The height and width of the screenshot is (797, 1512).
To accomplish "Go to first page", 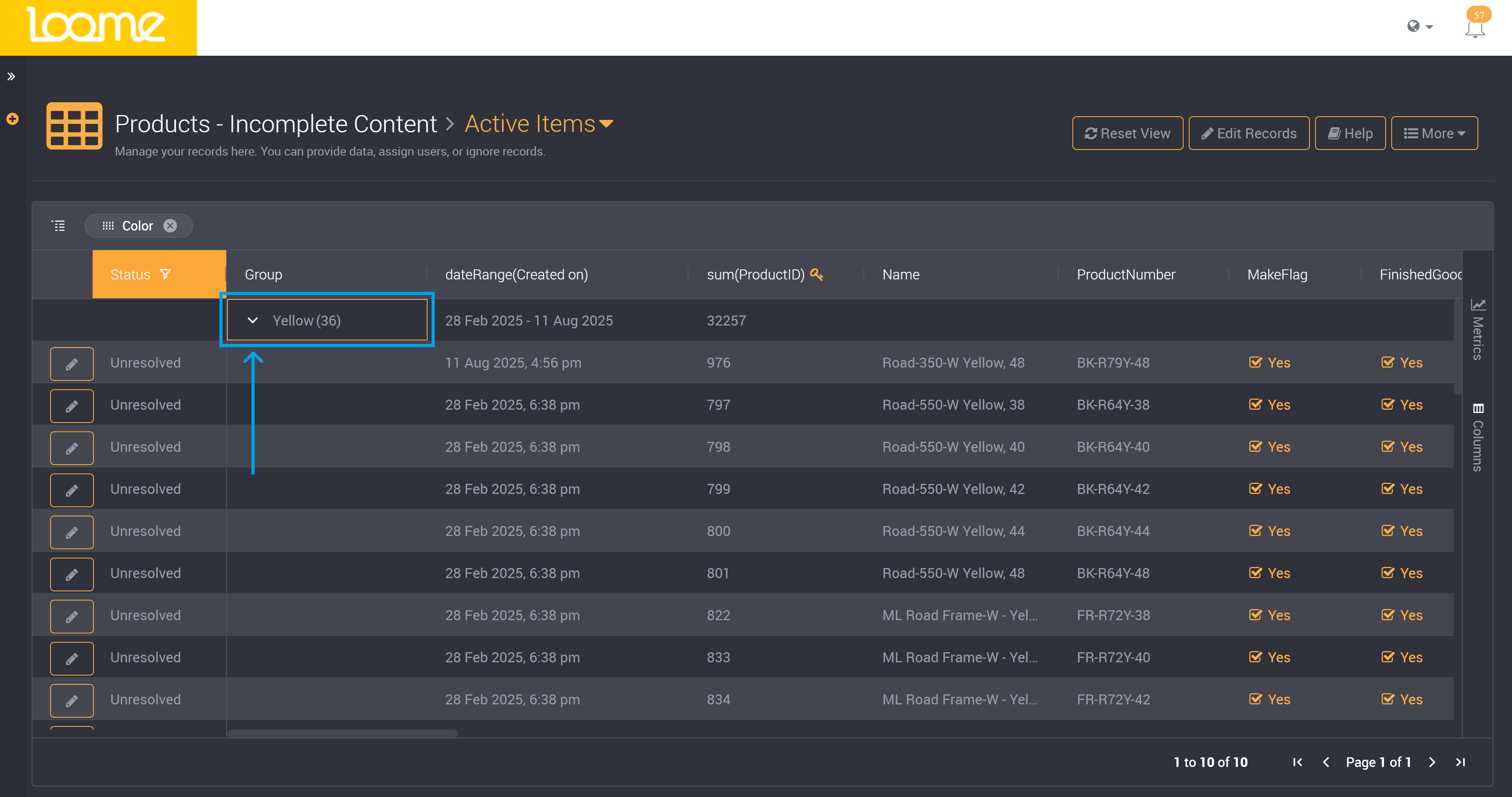I will [1298, 762].
